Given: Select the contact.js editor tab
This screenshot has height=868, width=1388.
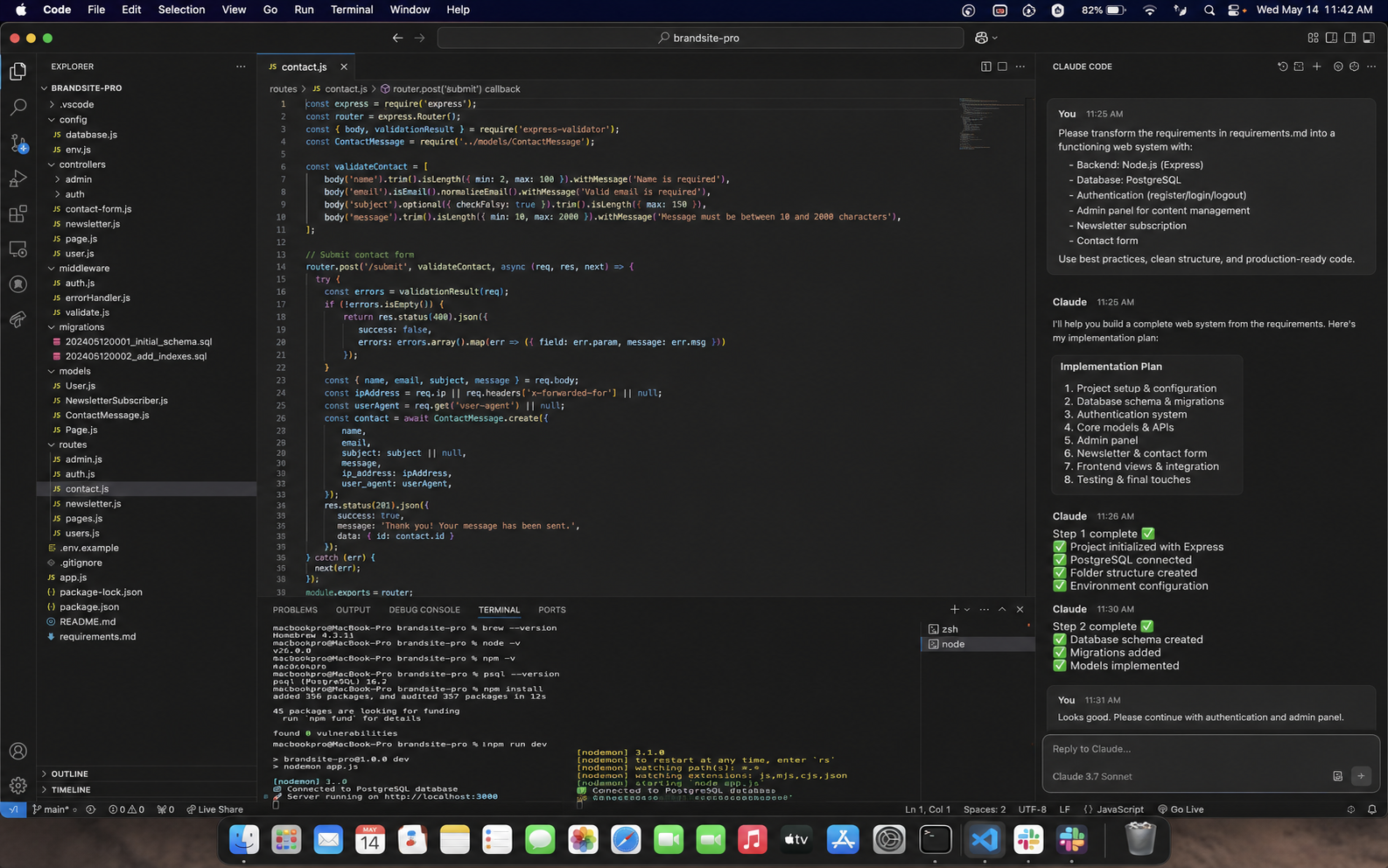Looking at the screenshot, I should point(305,66).
